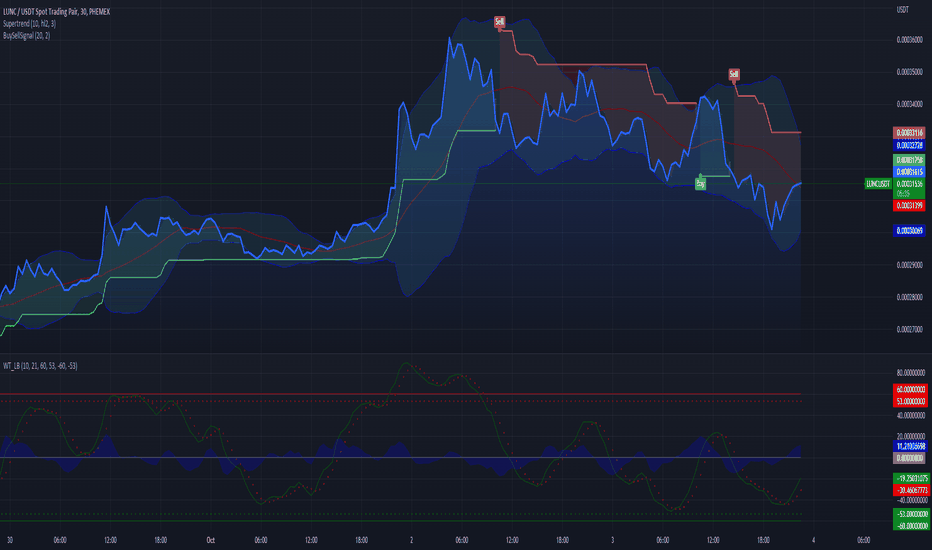Select the WT_LB indicator legend label
The width and height of the screenshot is (932, 550).
tap(40, 366)
